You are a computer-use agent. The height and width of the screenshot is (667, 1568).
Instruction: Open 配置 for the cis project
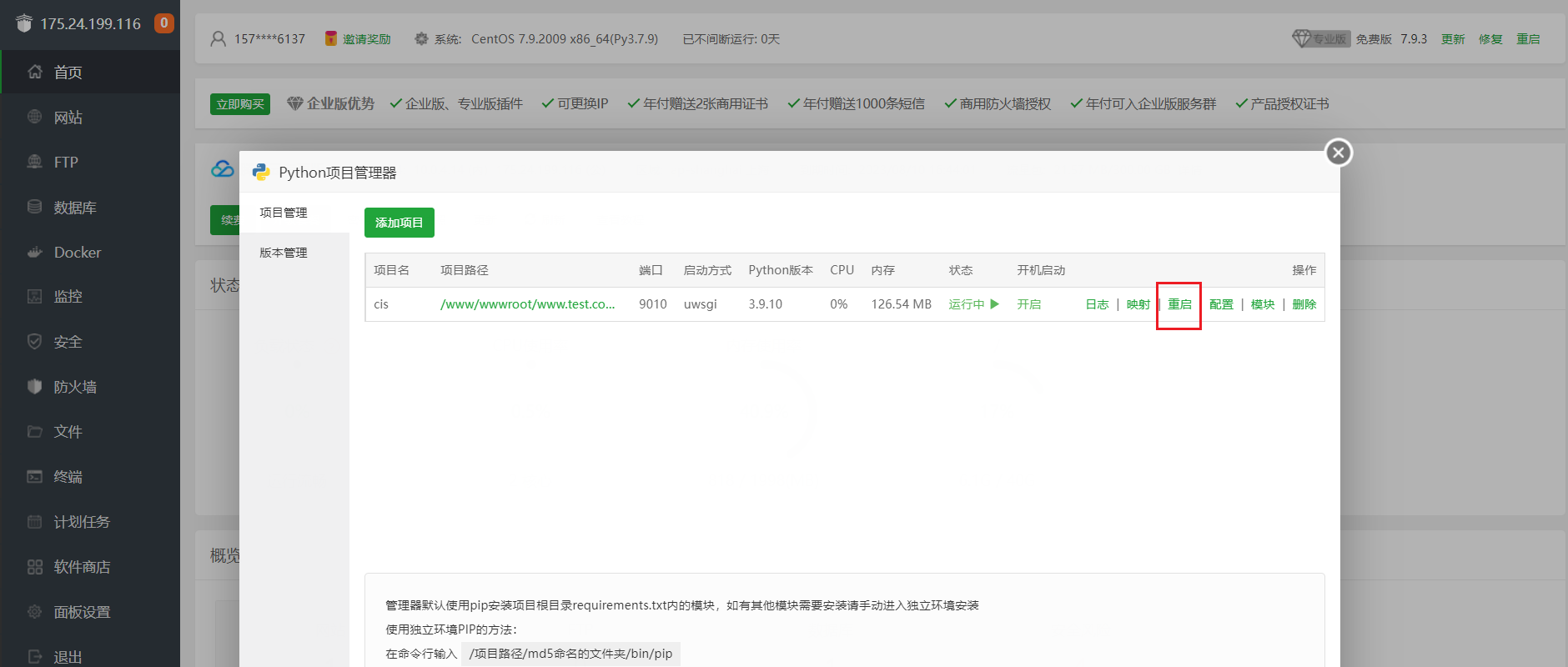click(1221, 304)
